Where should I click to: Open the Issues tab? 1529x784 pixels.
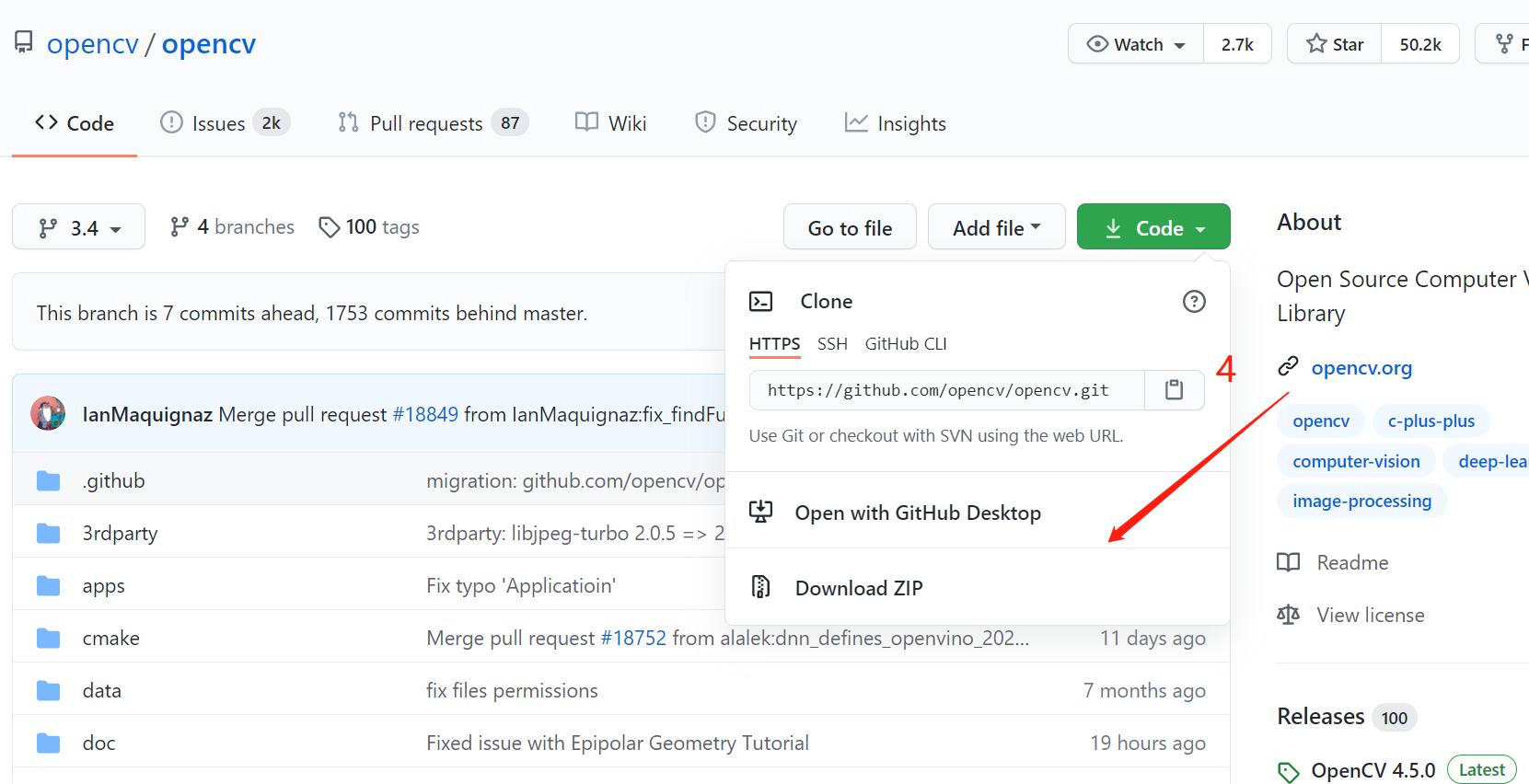(x=225, y=123)
